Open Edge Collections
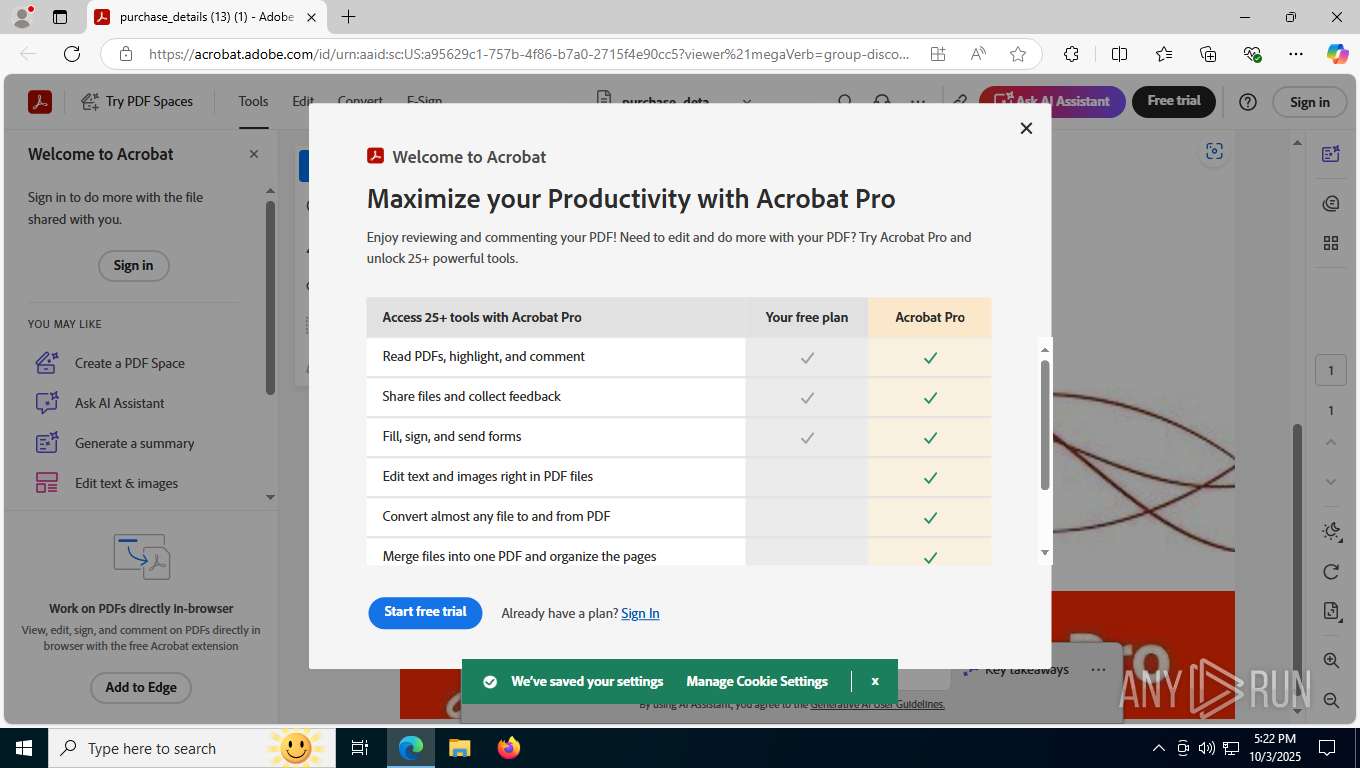 coord(1208,54)
